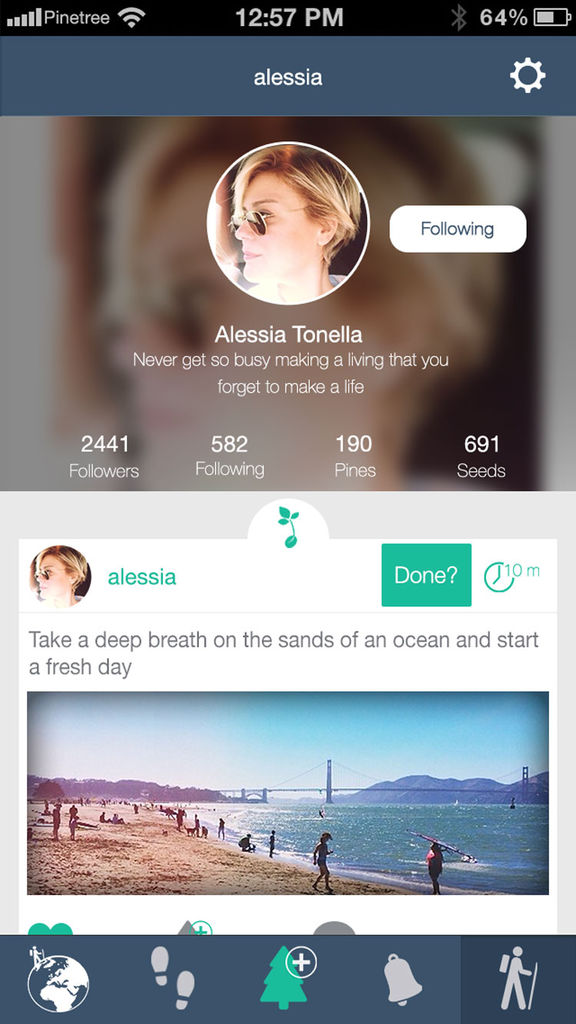Viewport: 576px width, 1024px height.
Task: Open the settings gear icon
Action: tap(527, 76)
